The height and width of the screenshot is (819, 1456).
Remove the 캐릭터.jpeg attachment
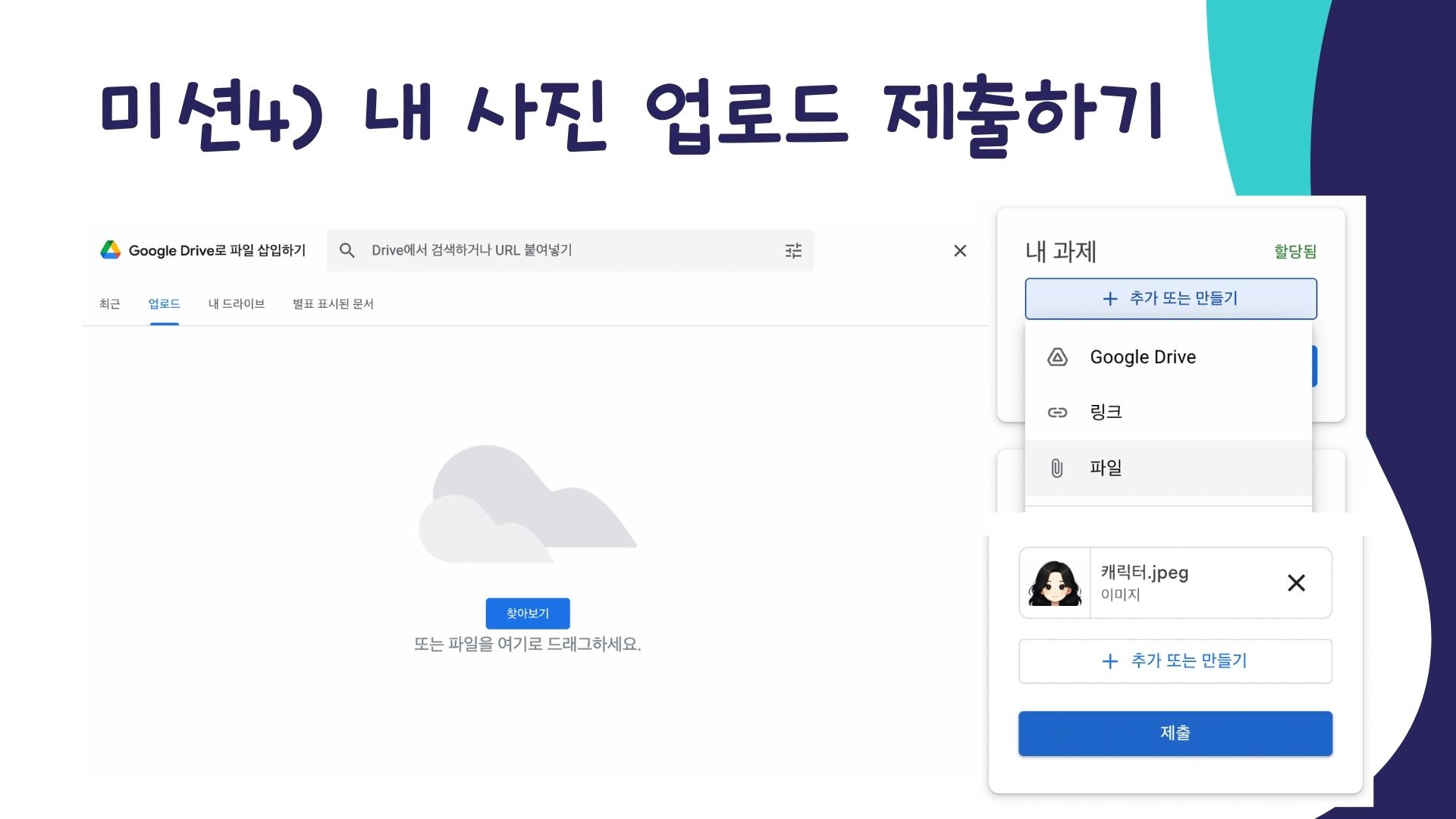(x=1296, y=582)
